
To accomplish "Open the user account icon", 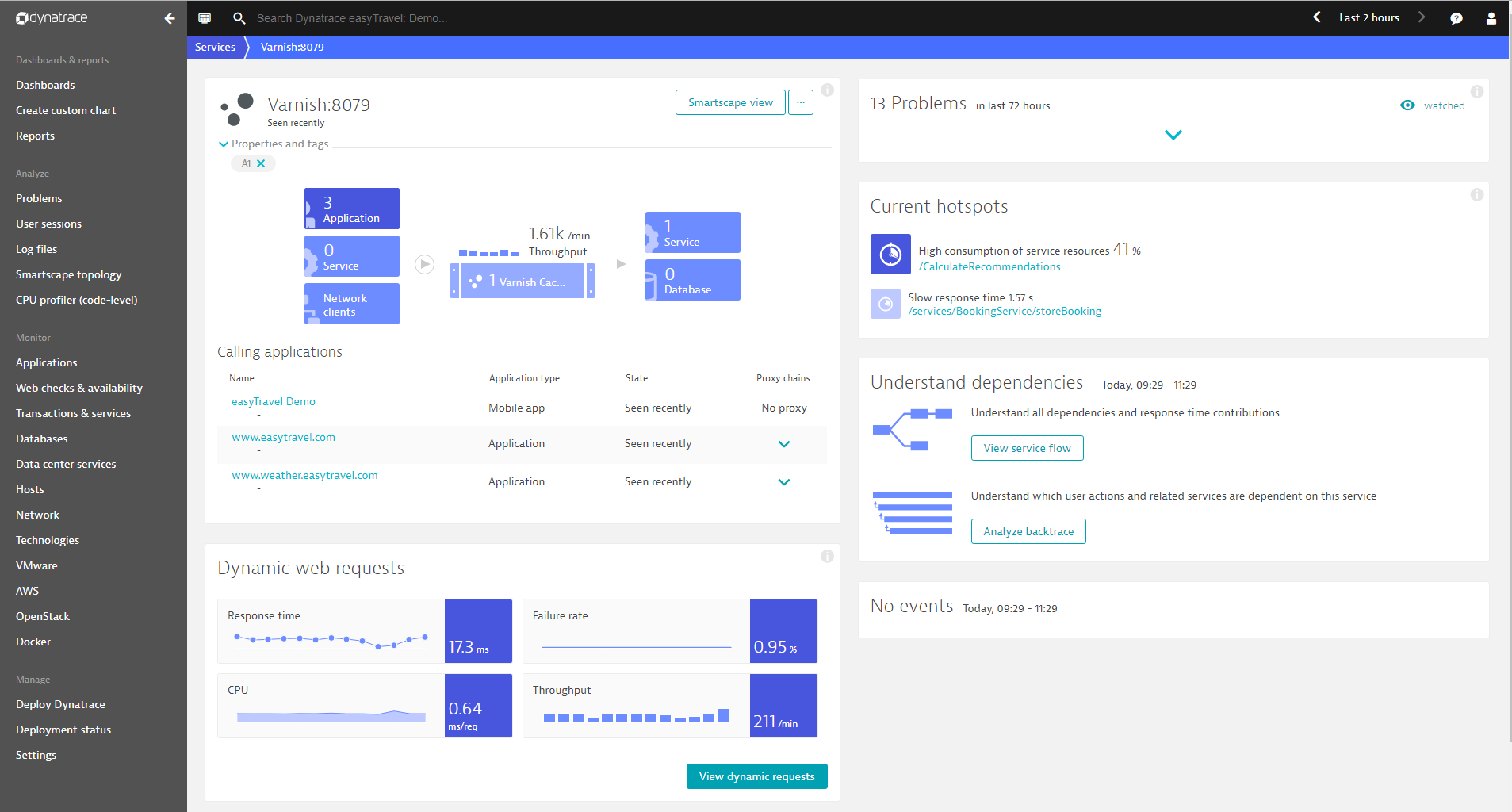I will [1491, 17].
